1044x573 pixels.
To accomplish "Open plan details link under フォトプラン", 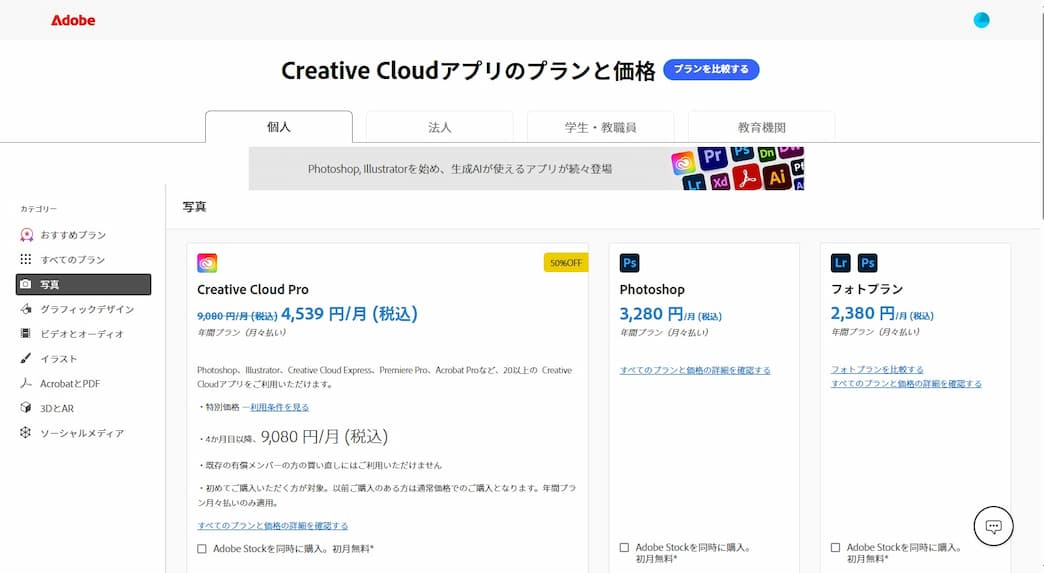I will pos(906,383).
